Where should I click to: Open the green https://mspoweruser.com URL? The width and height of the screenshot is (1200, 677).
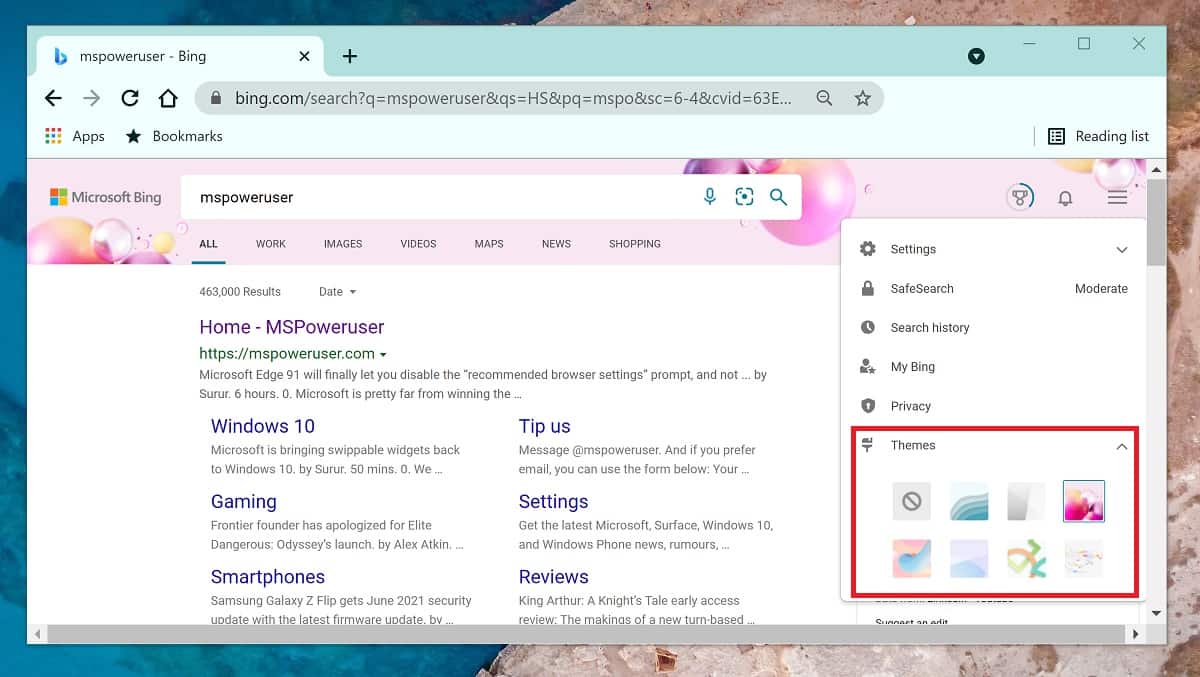coord(287,353)
